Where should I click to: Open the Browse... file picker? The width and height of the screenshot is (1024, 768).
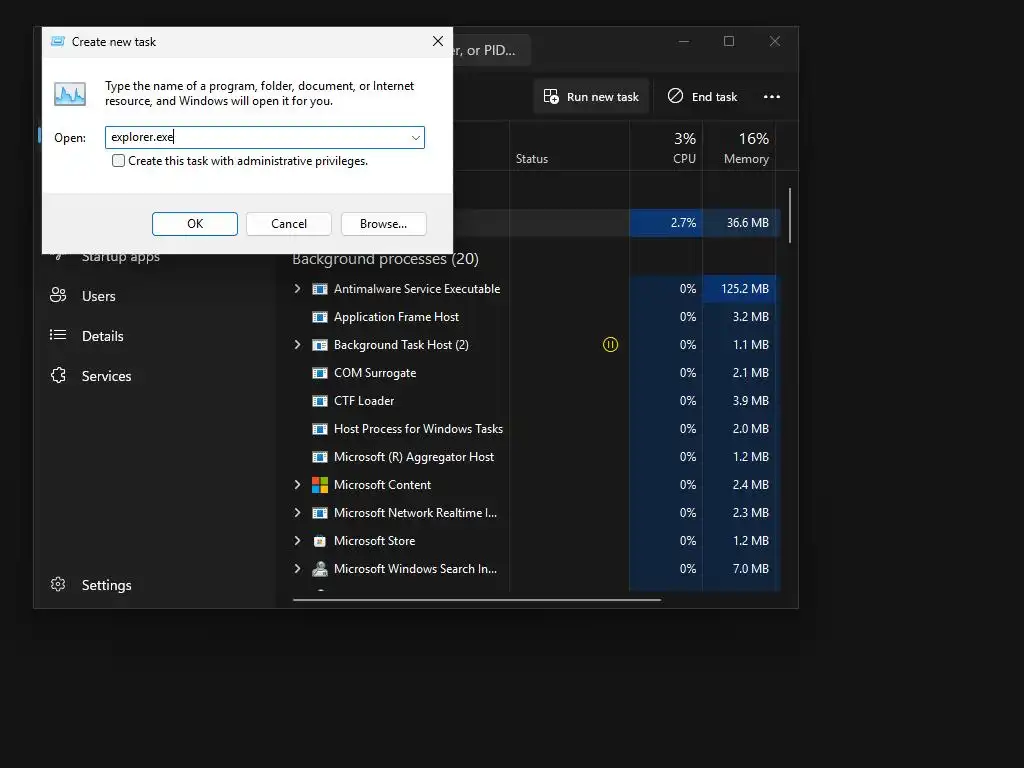coord(383,224)
